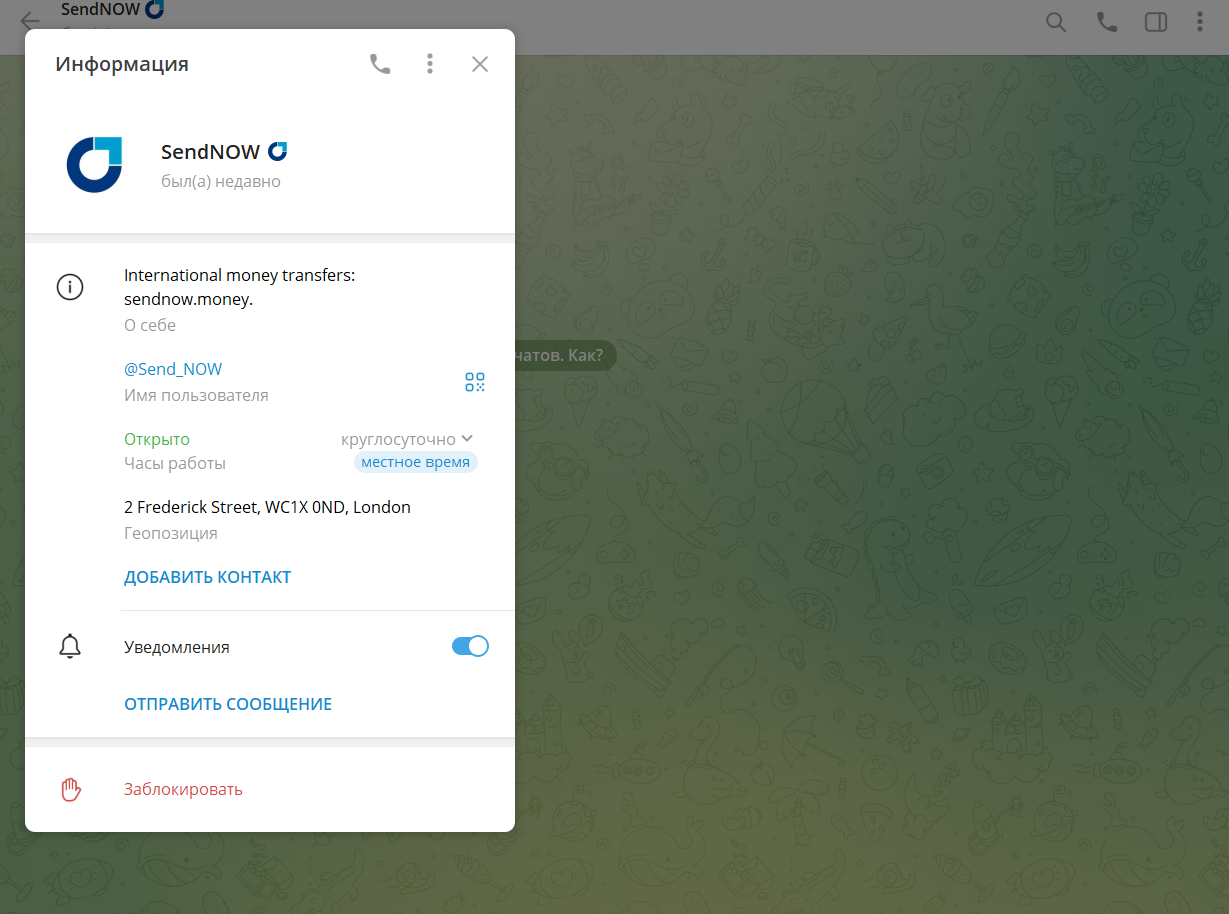Close the Информация panel
The width and height of the screenshot is (1229, 914).
point(480,64)
